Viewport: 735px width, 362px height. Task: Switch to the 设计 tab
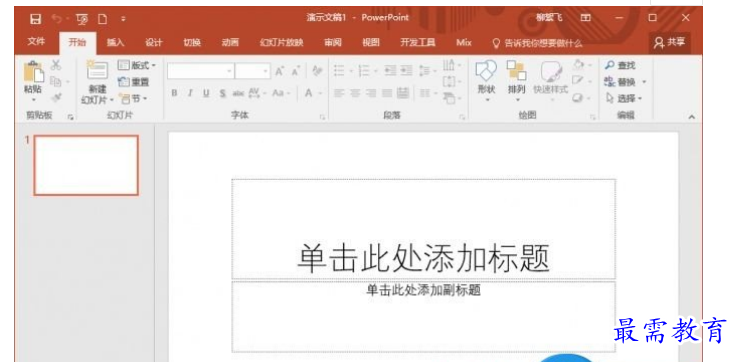pyautogui.click(x=153, y=43)
